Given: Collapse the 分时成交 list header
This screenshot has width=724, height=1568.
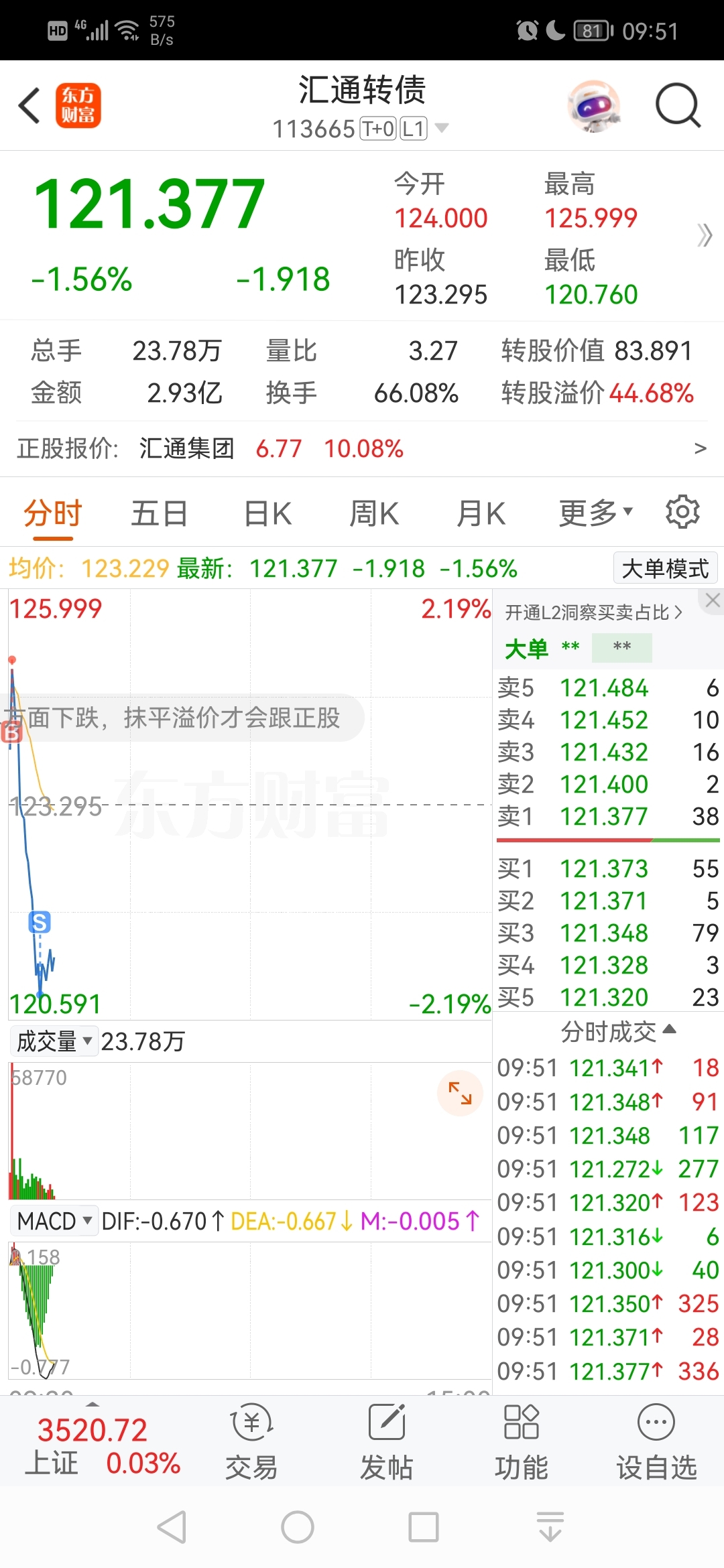Looking at the screenshot, I should [x=618, y=1031].
